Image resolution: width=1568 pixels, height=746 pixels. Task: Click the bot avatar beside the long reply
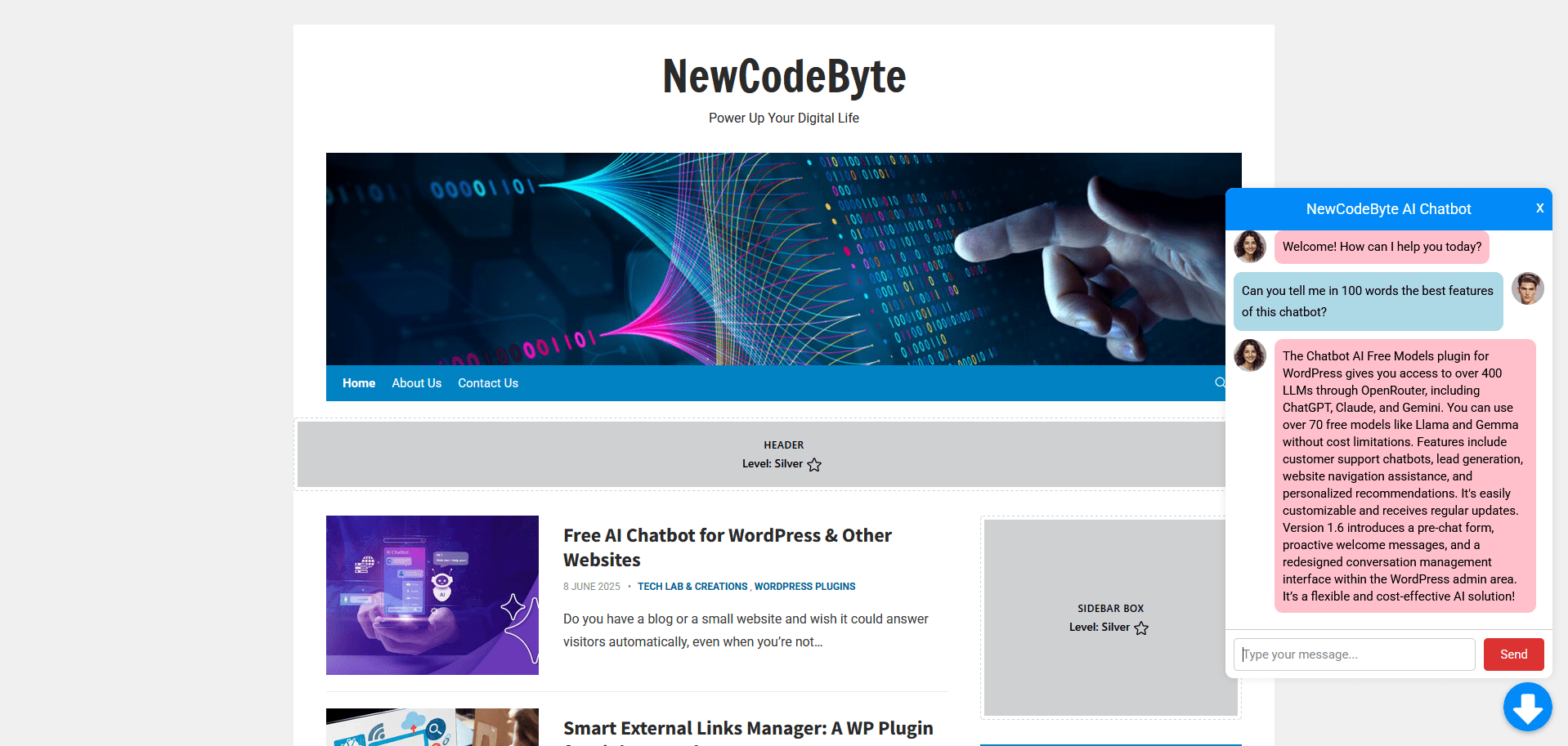1250,355
